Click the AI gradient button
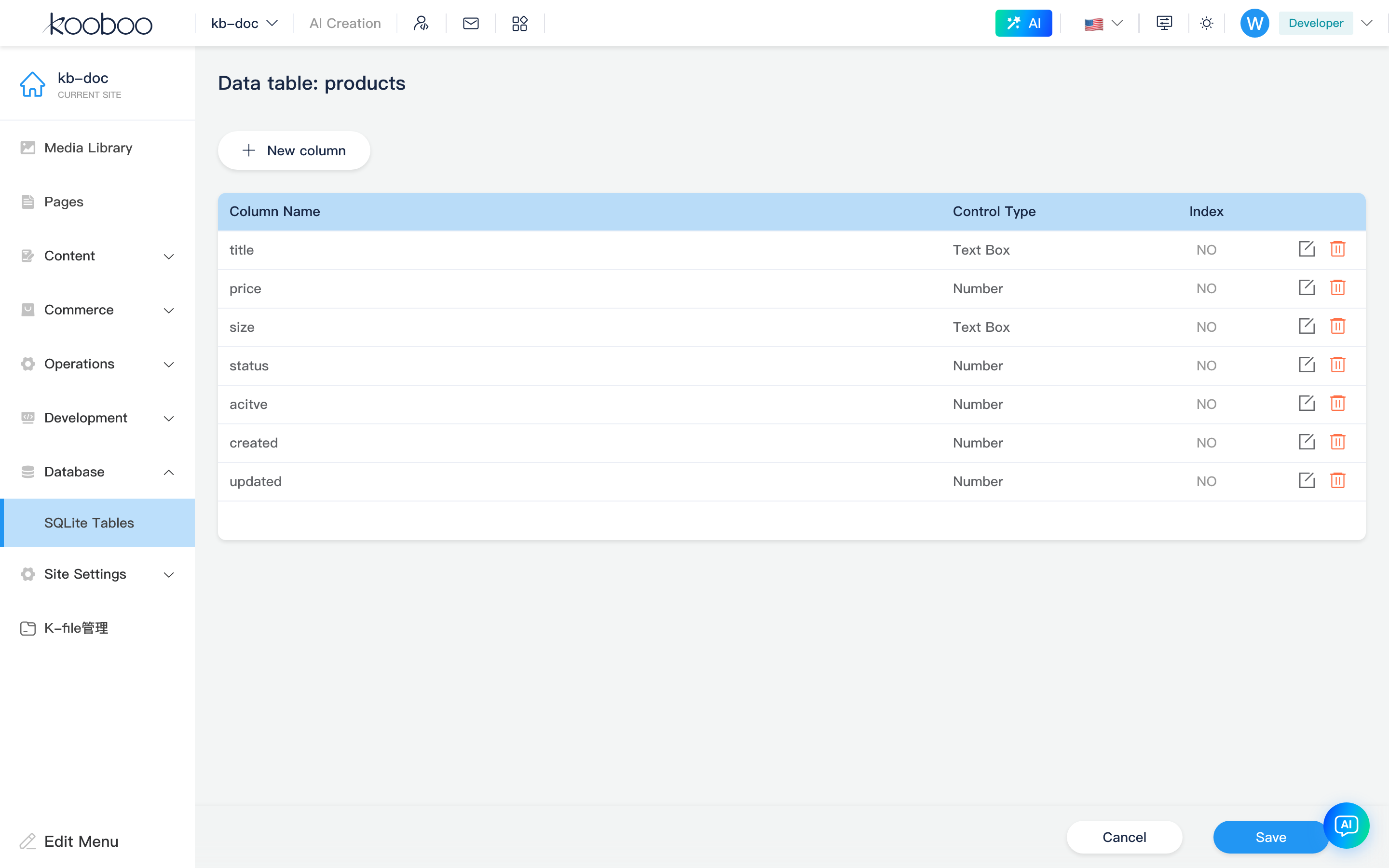1389x868 pixels. 1023,23
